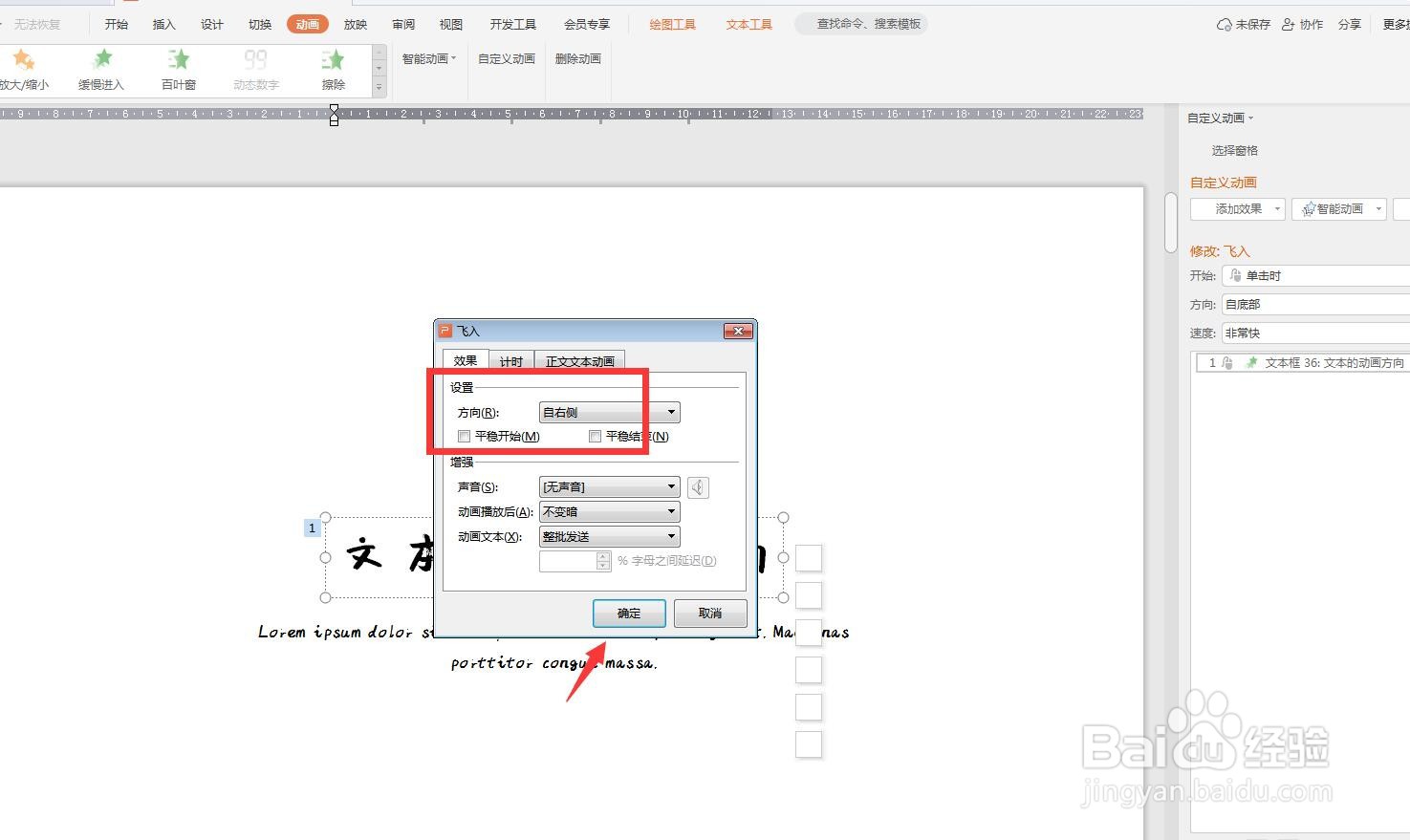Screen dimensions: 1410x840
Task: Expand the animation gallery's more-effects arrow
Action: (380, 87)
